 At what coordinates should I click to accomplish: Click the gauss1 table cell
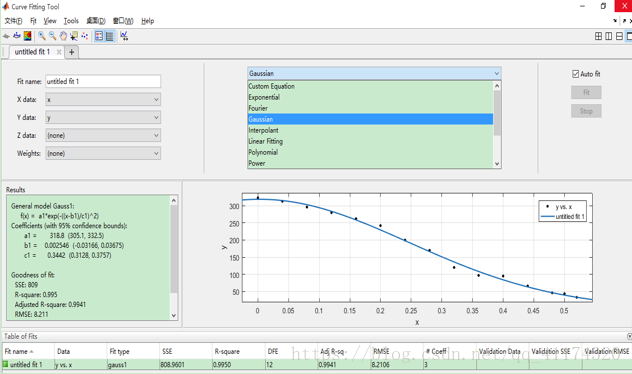click(x=133, y=365)
